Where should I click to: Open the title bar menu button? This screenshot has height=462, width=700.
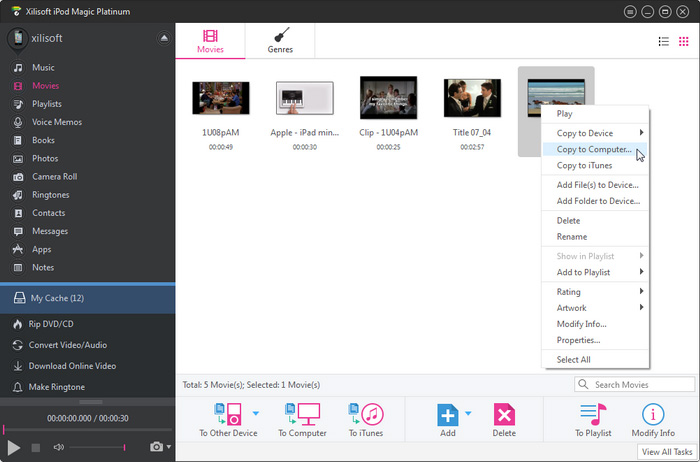tap(630, 12)
